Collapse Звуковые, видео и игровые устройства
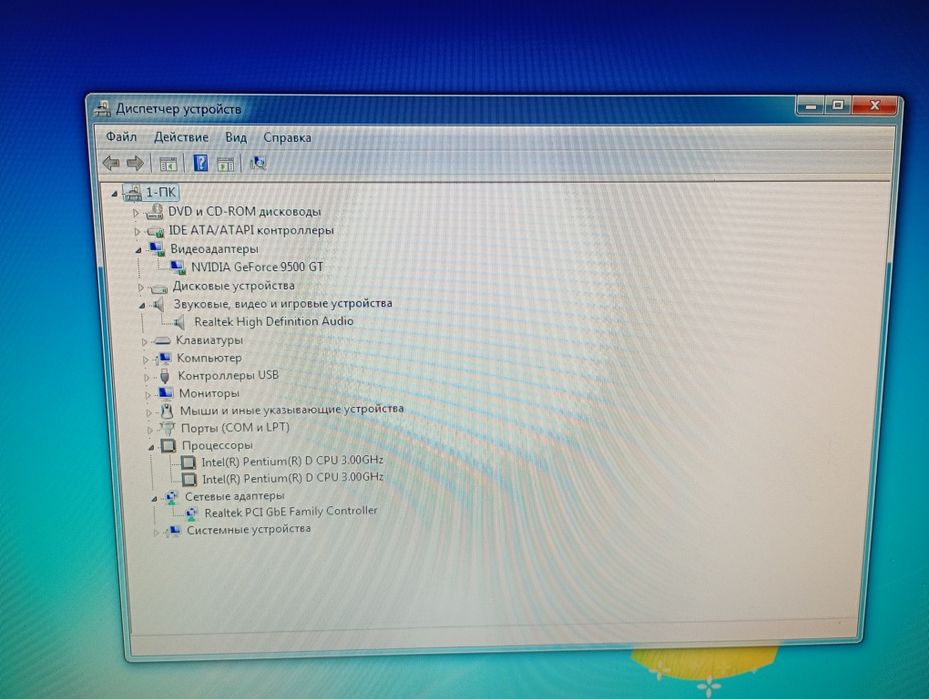Image resolution: width=929 pixels, height=699 pixels. tap(142, 306)
